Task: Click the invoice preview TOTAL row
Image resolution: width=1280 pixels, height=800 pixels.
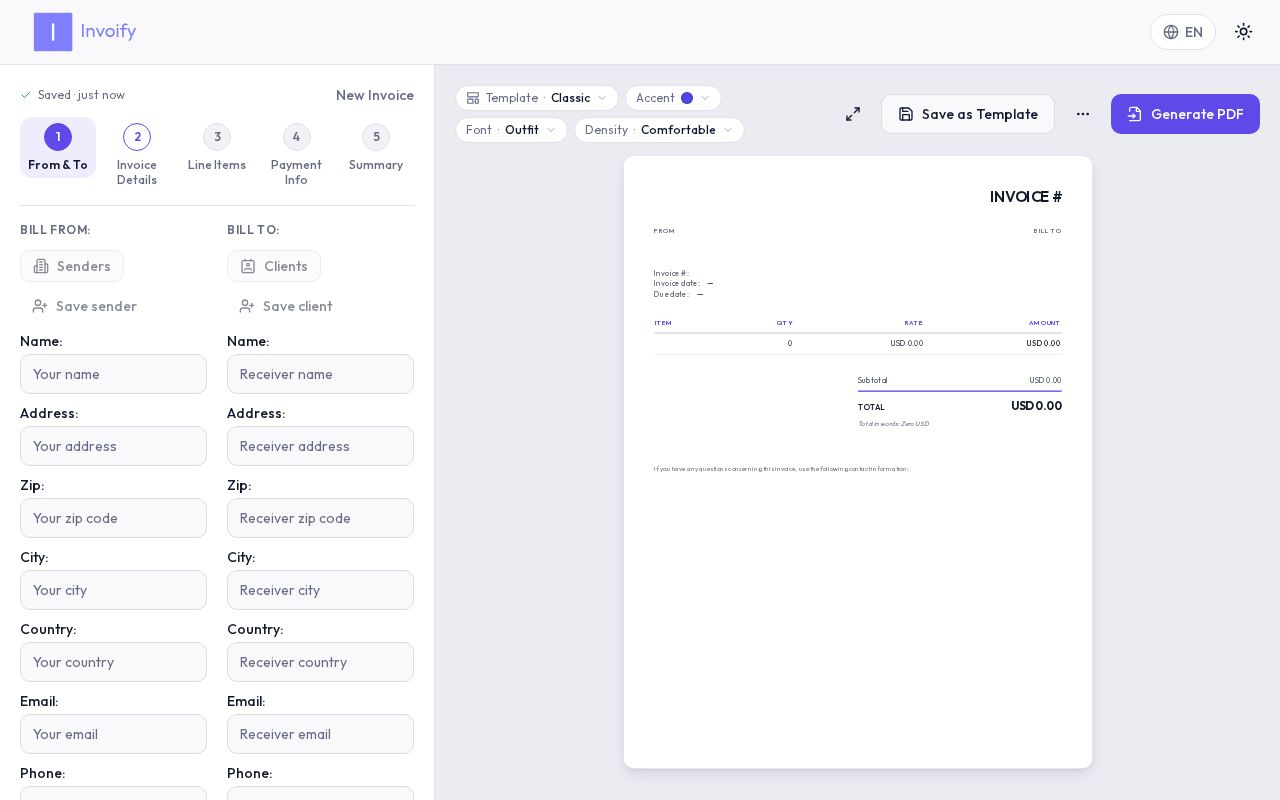Action: (x=960, y=406)
